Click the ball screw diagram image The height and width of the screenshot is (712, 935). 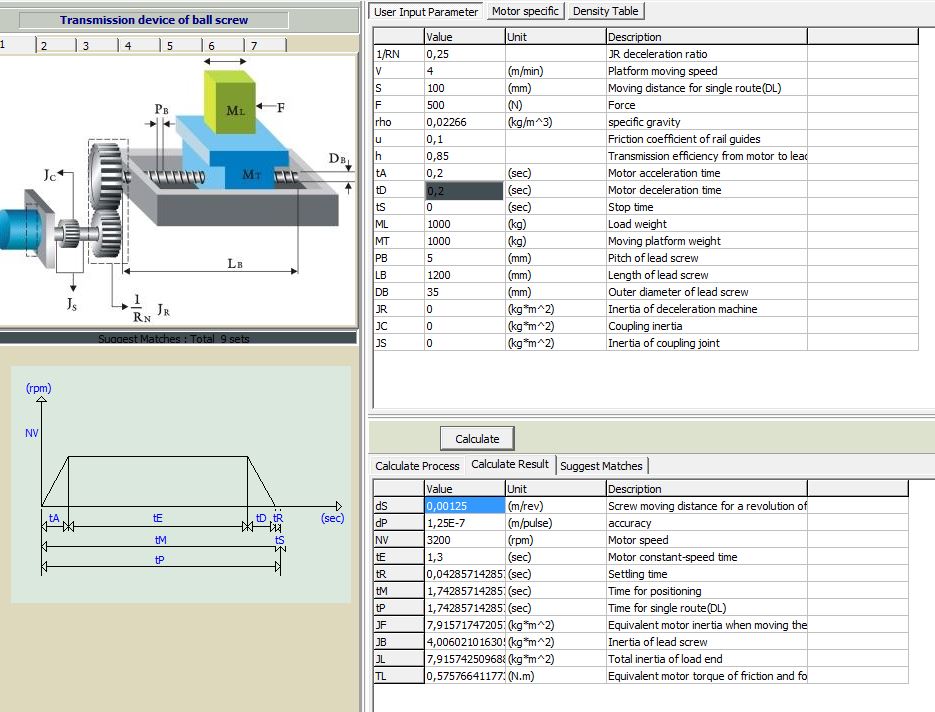178,190
